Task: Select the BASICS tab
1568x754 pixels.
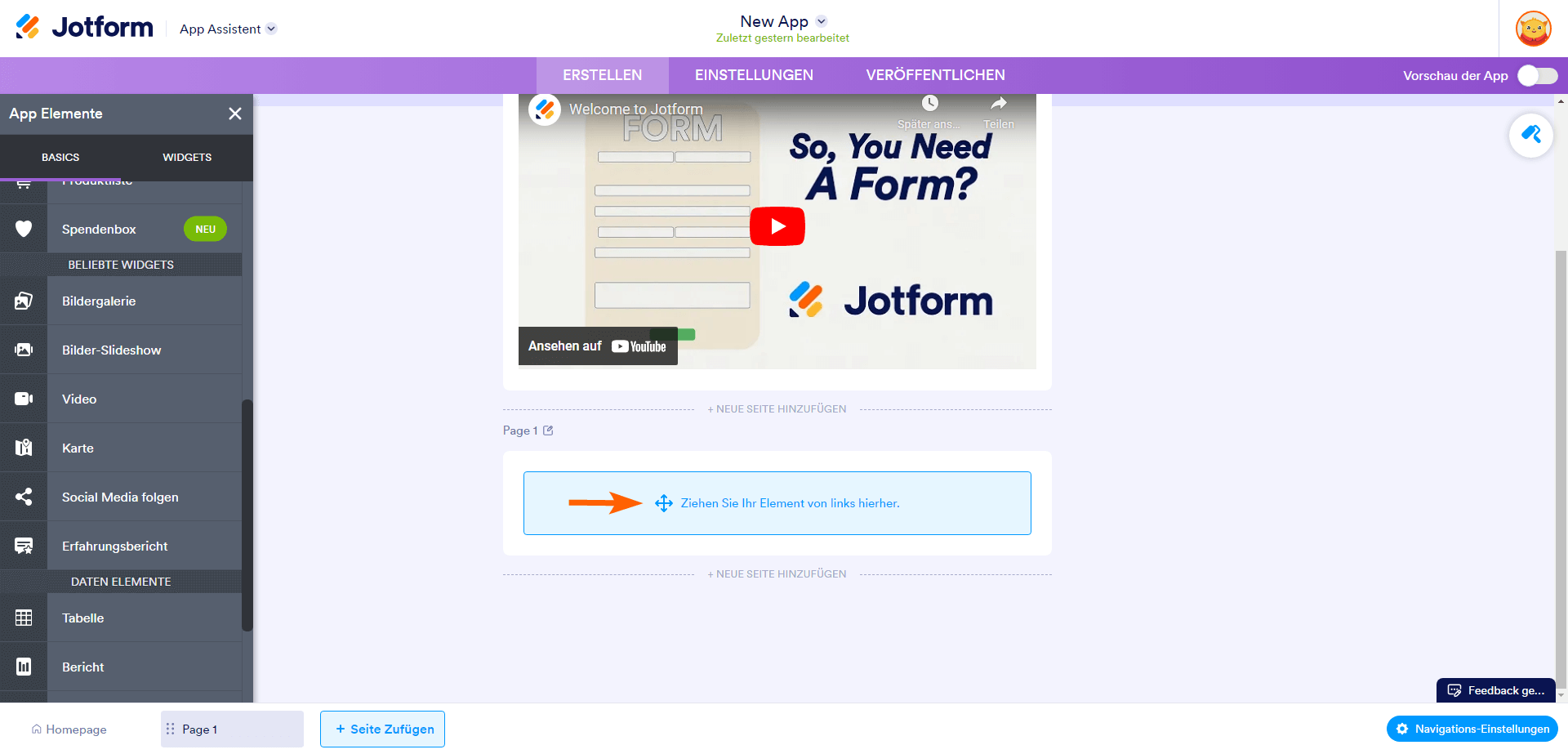Action: (60, 157)
